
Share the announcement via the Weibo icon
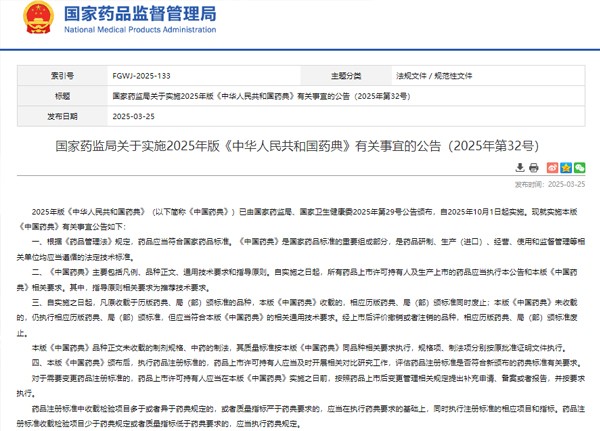(x=552, y=168)
